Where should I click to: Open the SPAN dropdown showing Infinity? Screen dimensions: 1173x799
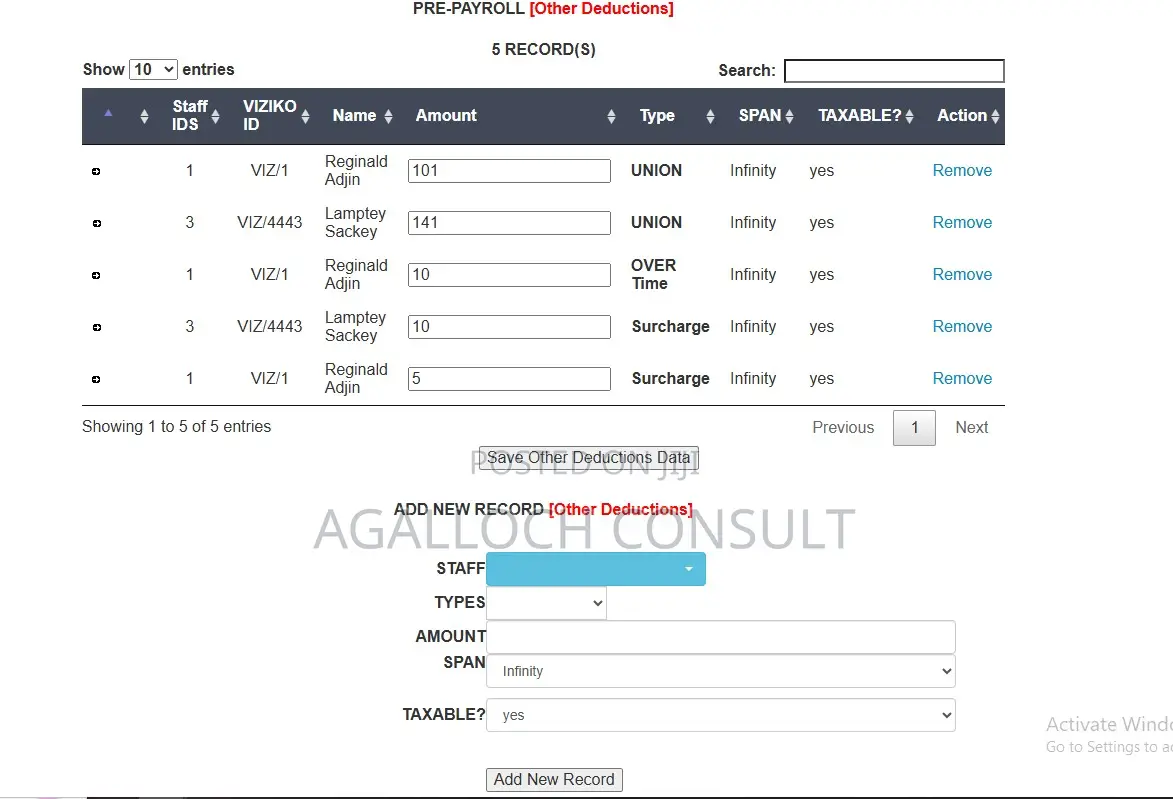pos(720,671)
